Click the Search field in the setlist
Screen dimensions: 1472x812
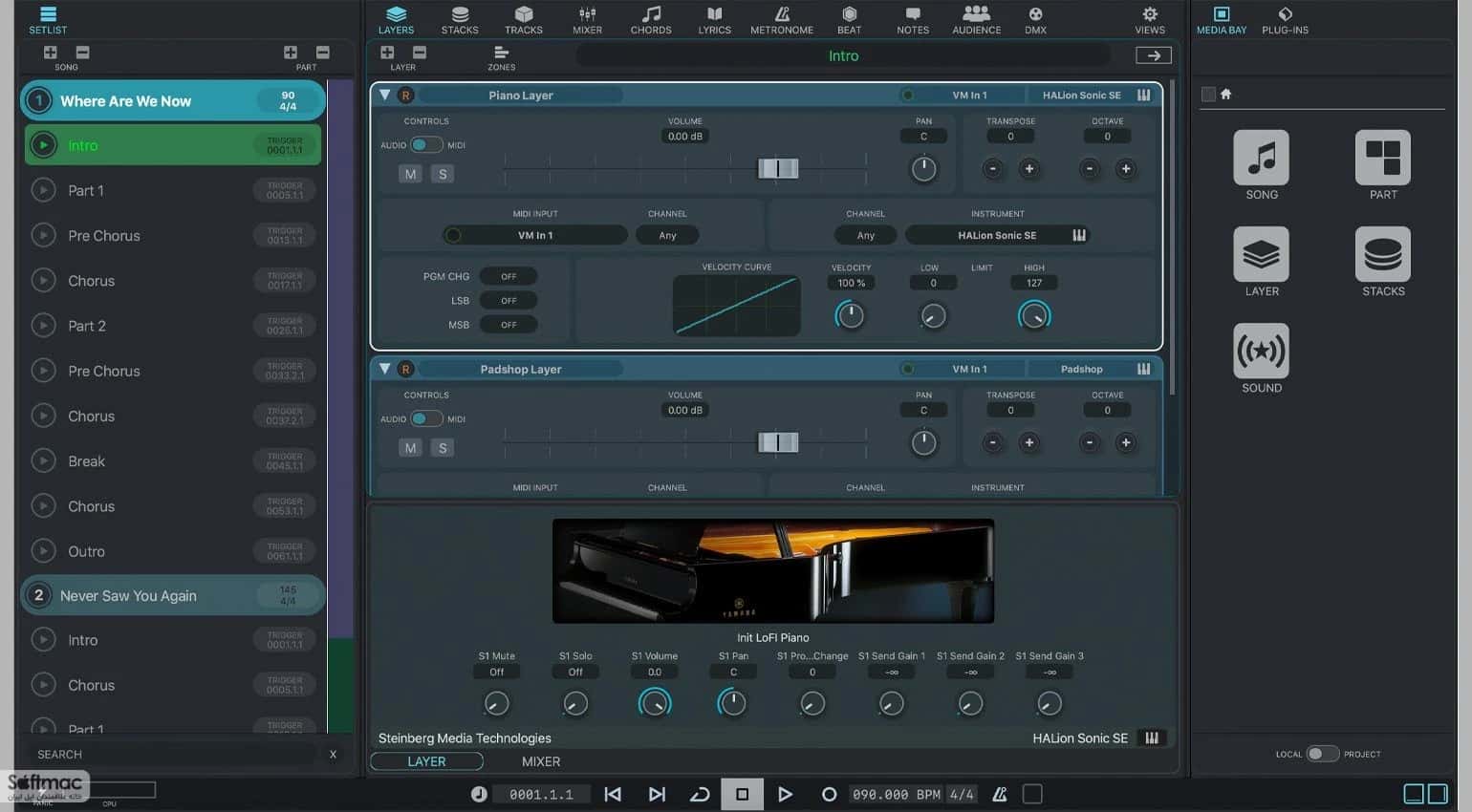point(172,754)
